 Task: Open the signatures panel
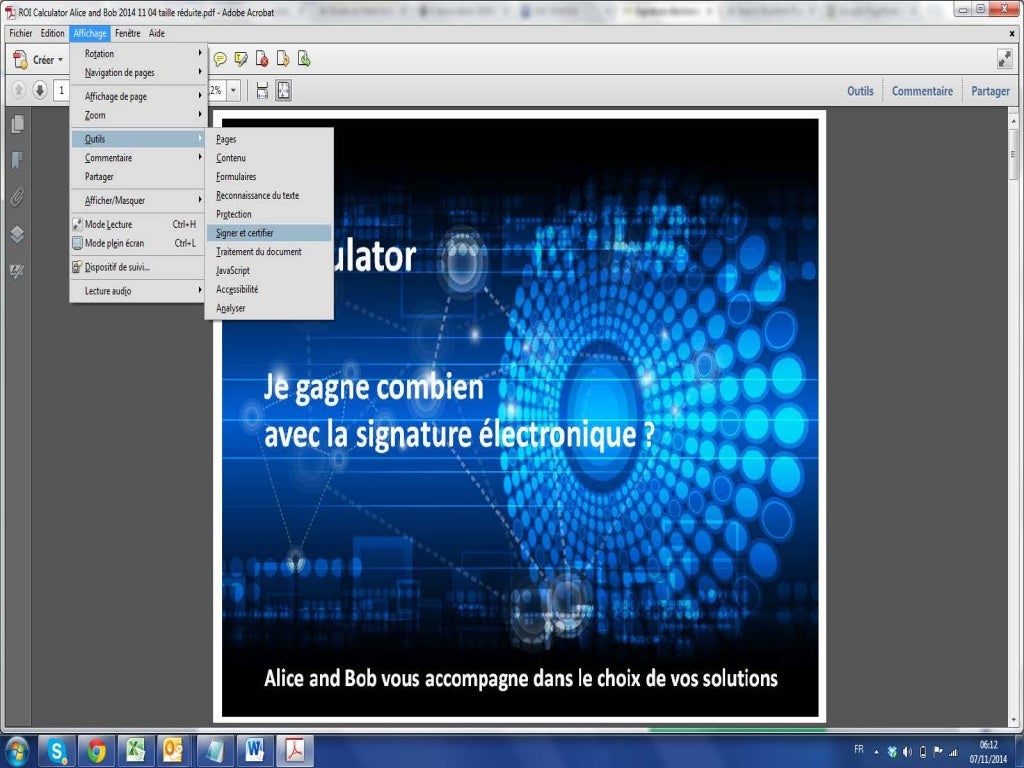click(18, 270)
